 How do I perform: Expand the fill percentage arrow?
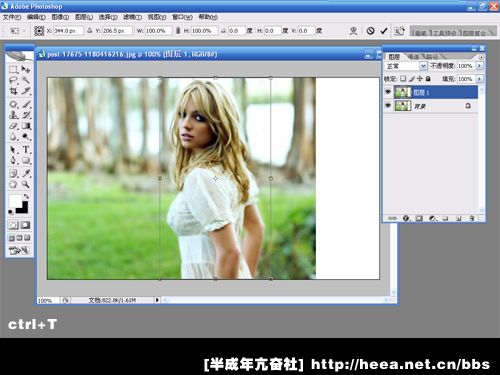[x=480, y=79]
